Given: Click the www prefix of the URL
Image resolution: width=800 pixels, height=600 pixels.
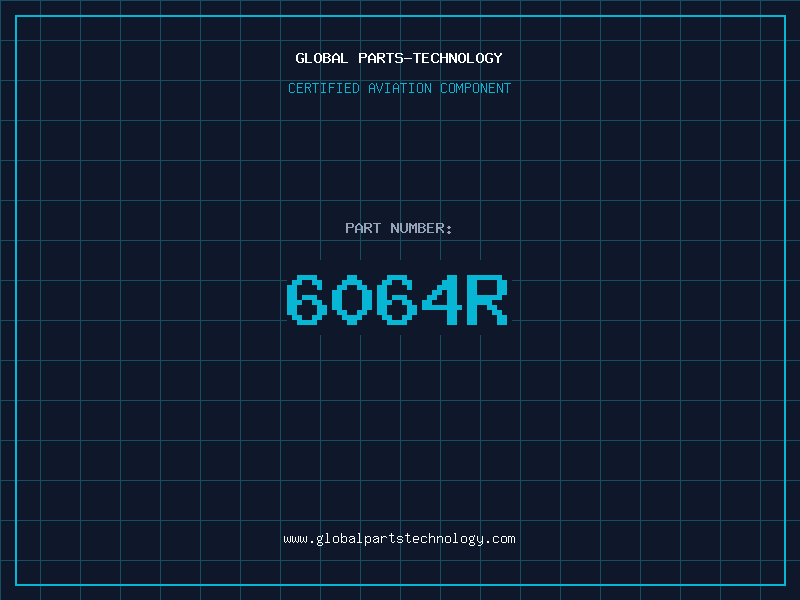Looking at the screenshot, I should tap(295, 539).
